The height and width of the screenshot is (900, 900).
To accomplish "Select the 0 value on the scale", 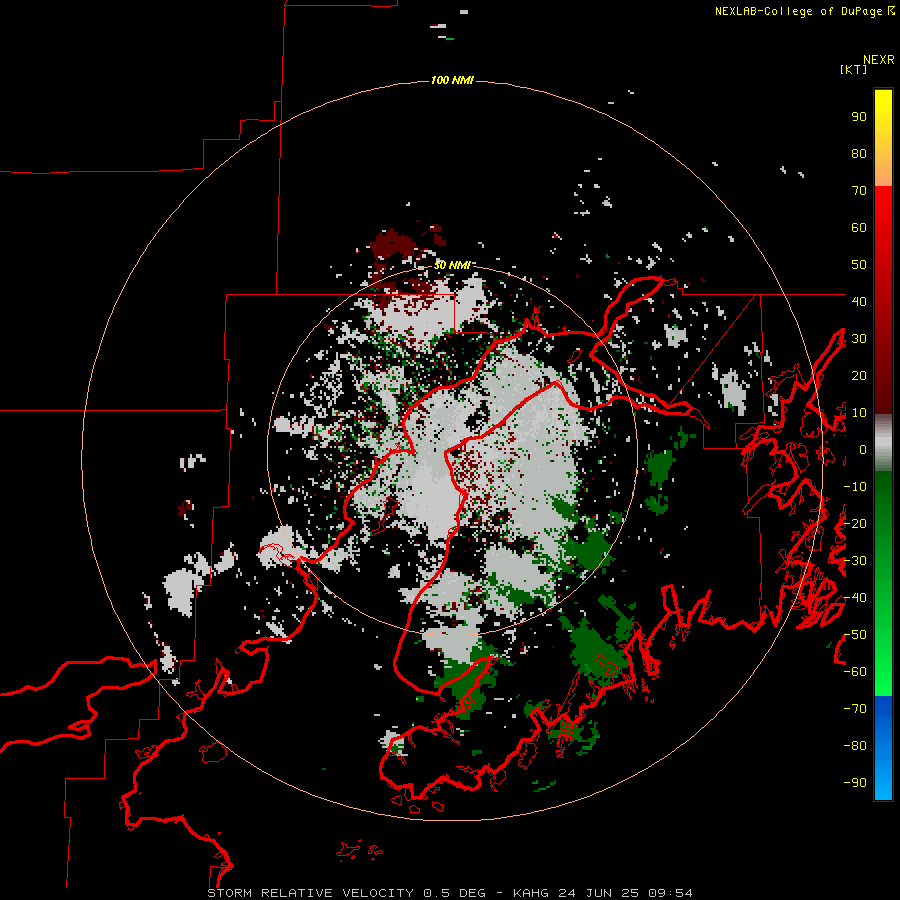I will click(x=863, y=450).
